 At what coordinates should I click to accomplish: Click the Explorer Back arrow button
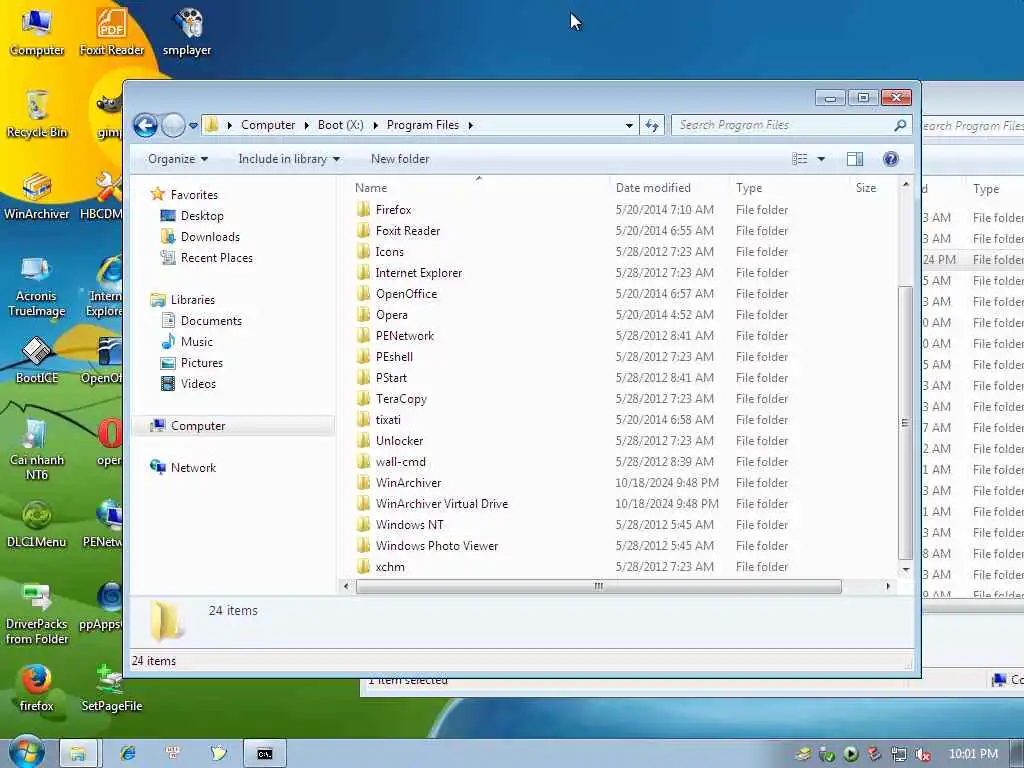click(146, 125)
